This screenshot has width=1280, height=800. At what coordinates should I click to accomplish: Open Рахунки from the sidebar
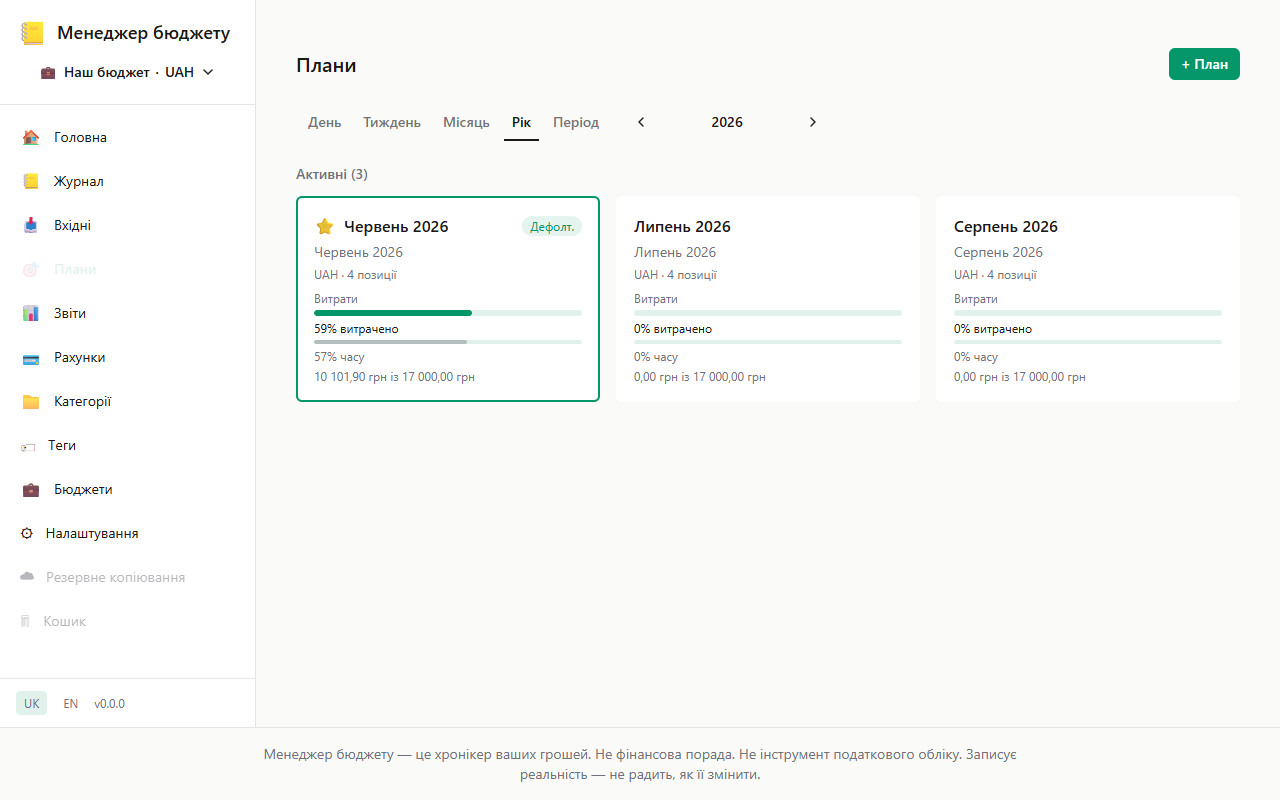coord(128,357)
